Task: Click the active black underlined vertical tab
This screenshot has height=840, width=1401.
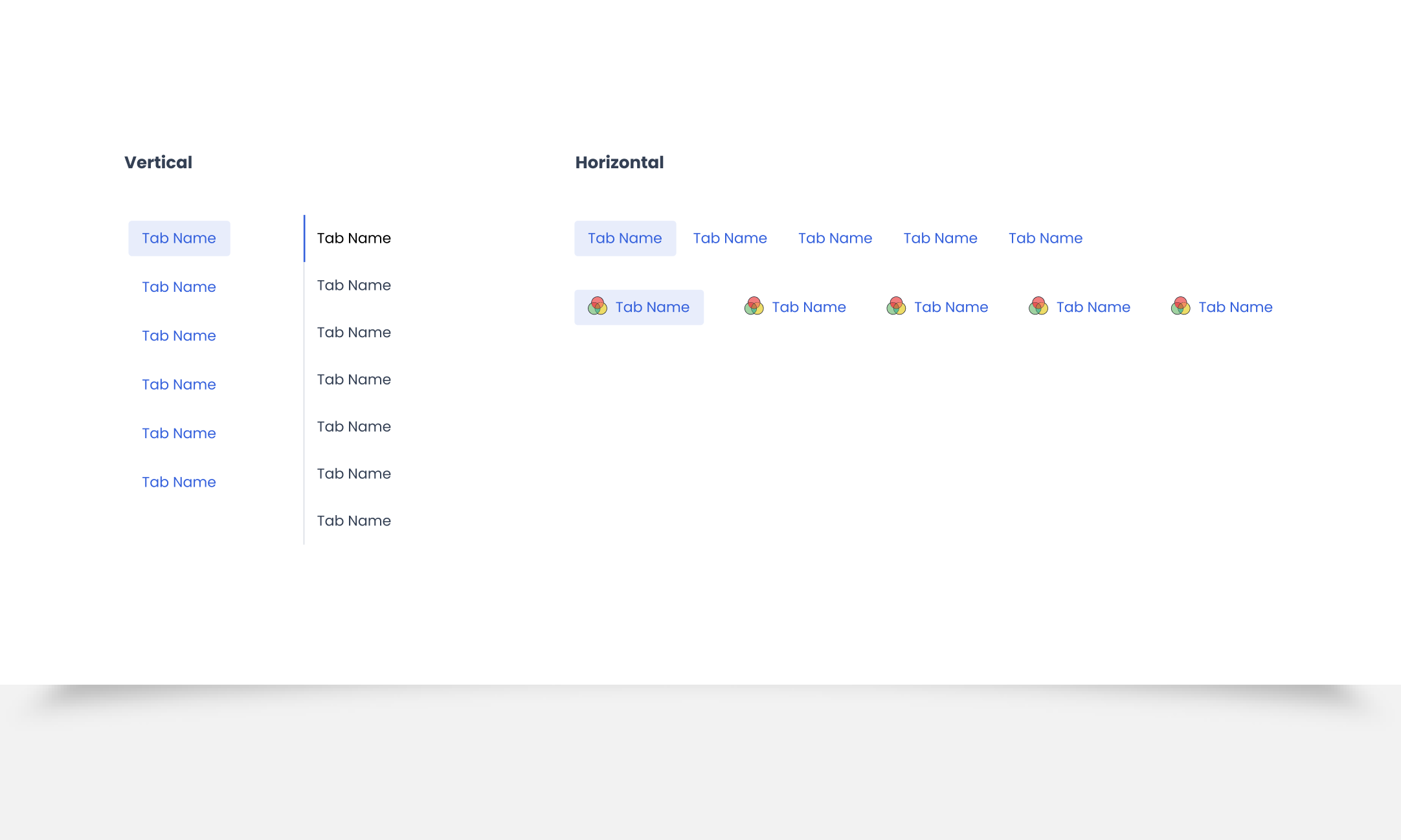Action: (353, 238)
